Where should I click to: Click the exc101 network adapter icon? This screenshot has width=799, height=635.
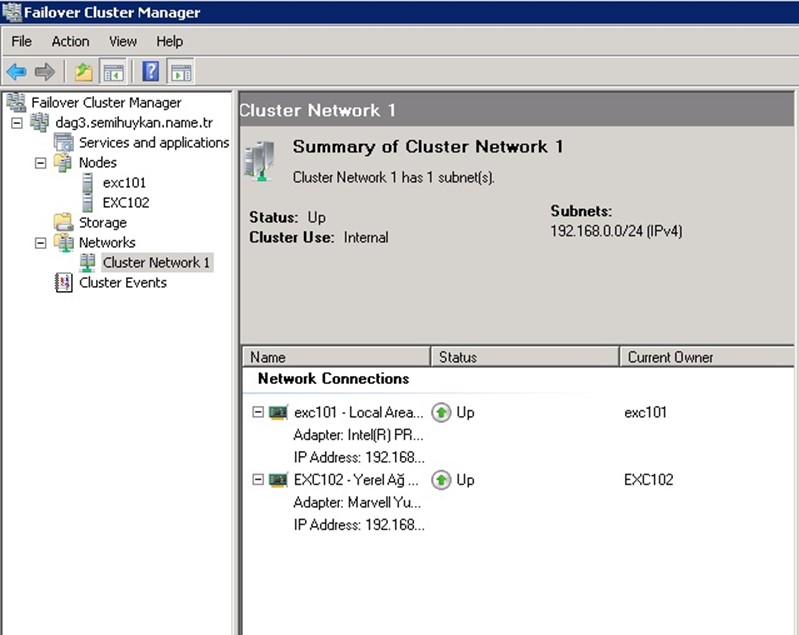tap(279, 413)
